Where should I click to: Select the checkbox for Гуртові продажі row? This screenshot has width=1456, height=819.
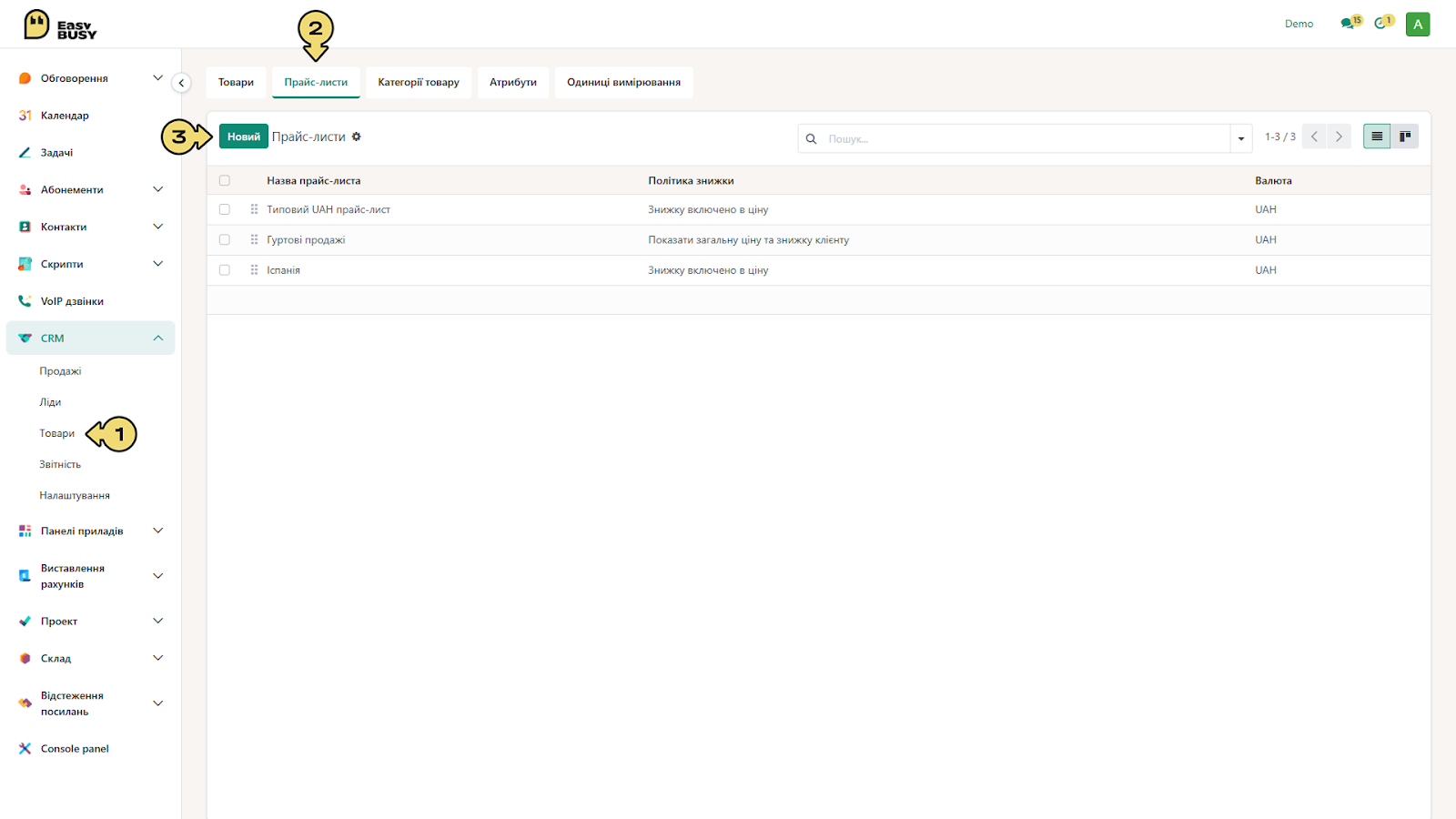point(225,240)
